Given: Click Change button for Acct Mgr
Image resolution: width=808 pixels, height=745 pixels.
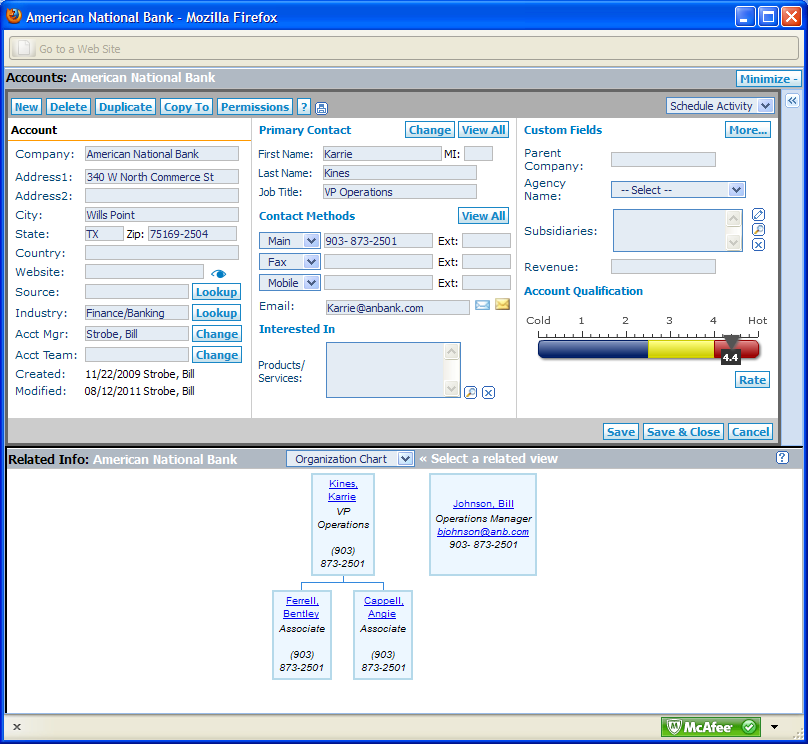Looking at the screenshot, I should (217, 334).
